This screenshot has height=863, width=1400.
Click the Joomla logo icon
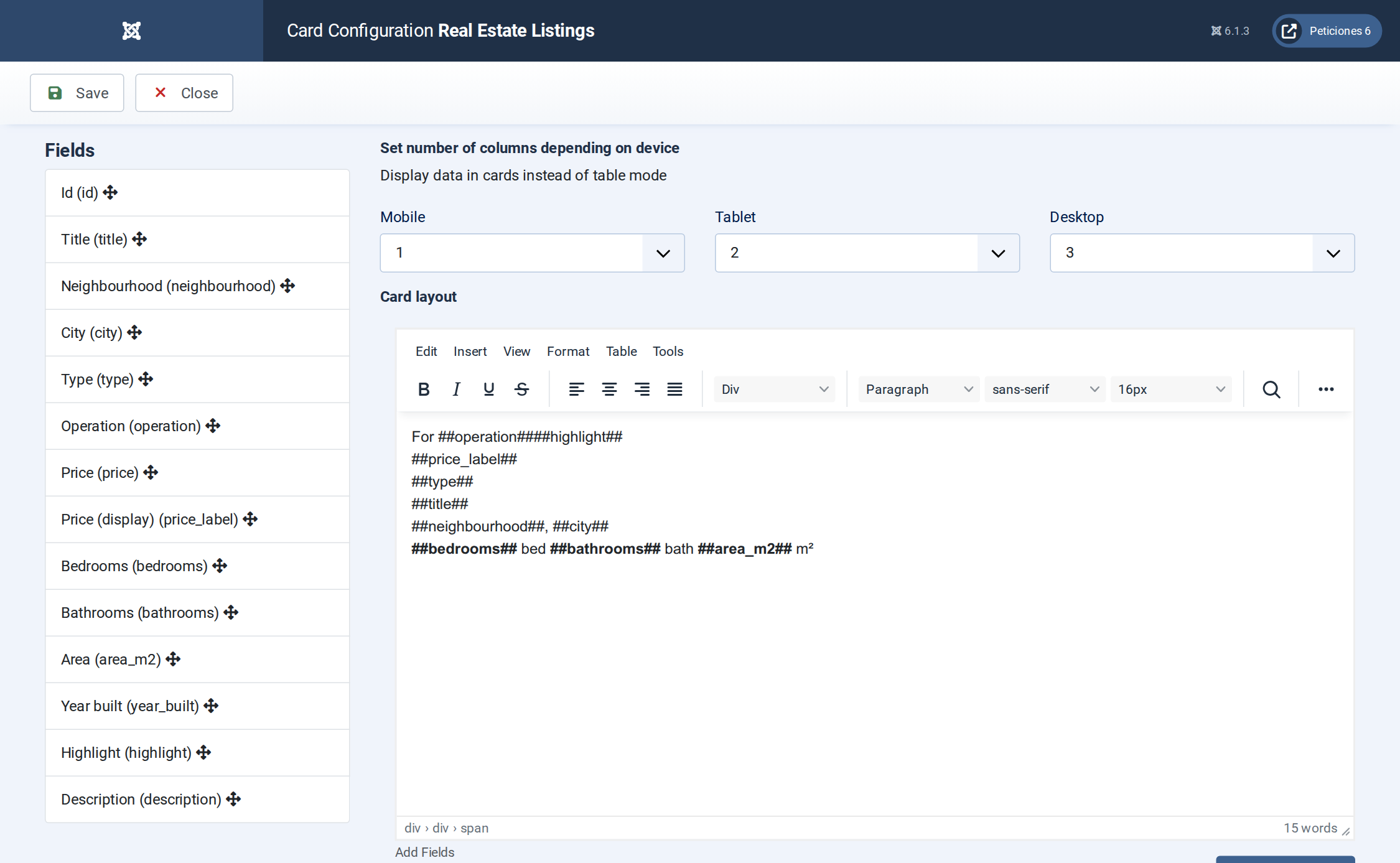[131, 30]
